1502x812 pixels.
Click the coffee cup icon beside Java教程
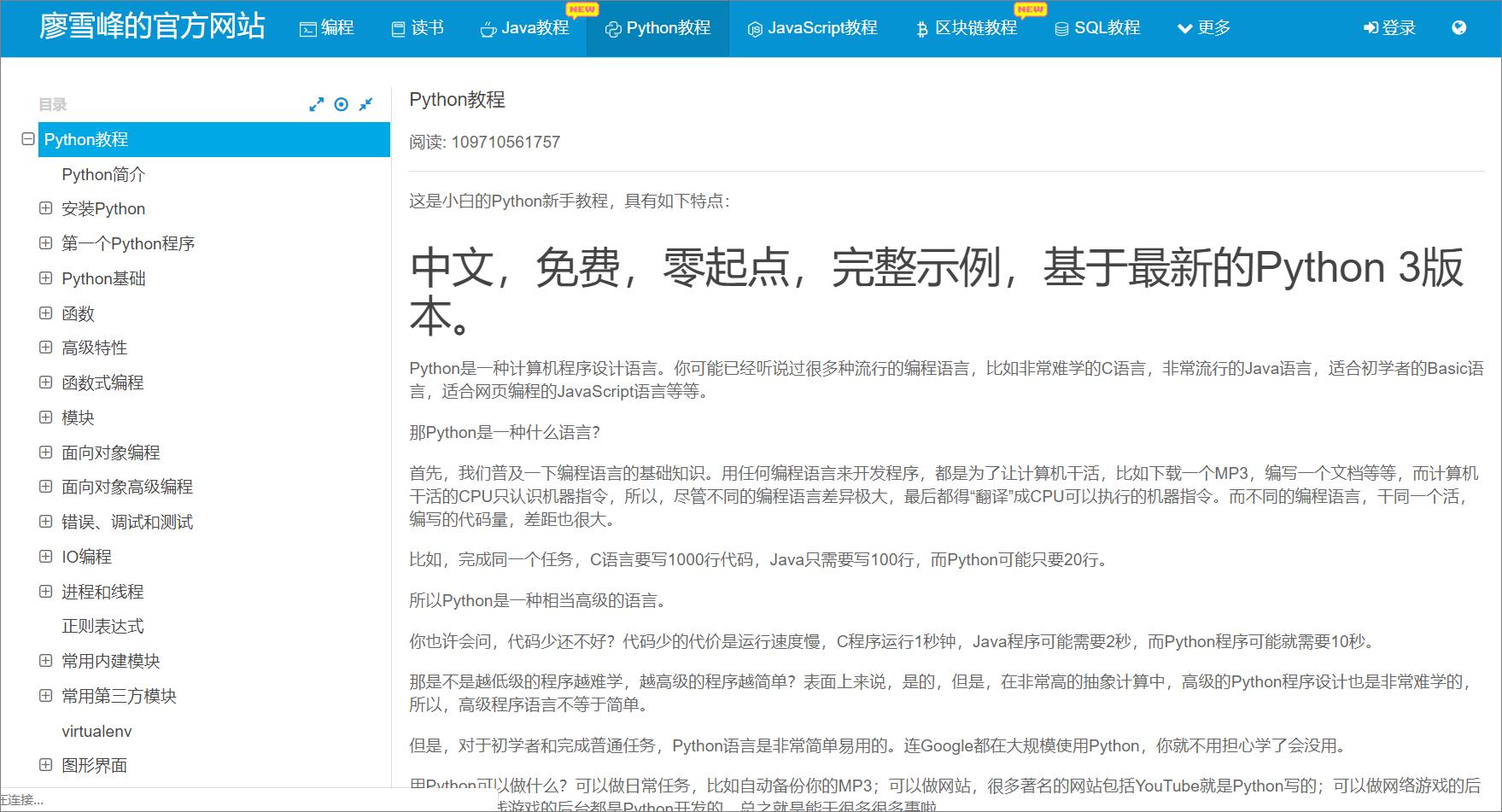click(487, 28)
